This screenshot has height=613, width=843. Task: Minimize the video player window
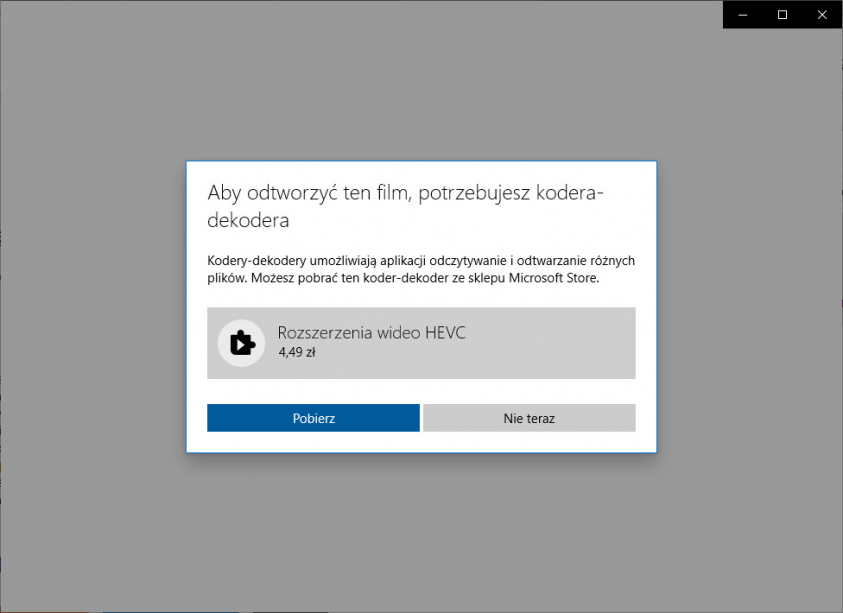click(743, 14)
